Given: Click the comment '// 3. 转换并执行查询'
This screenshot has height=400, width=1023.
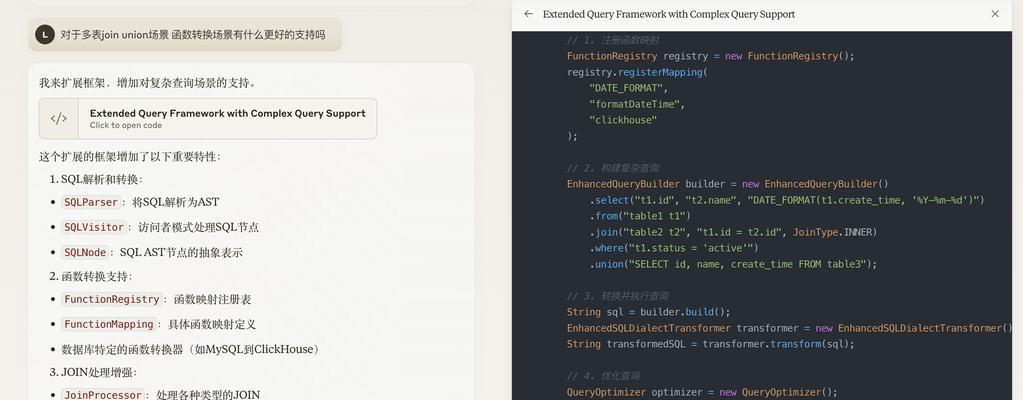Looking at the screenshot, I should pyautogui.click(x=617, y=296).
